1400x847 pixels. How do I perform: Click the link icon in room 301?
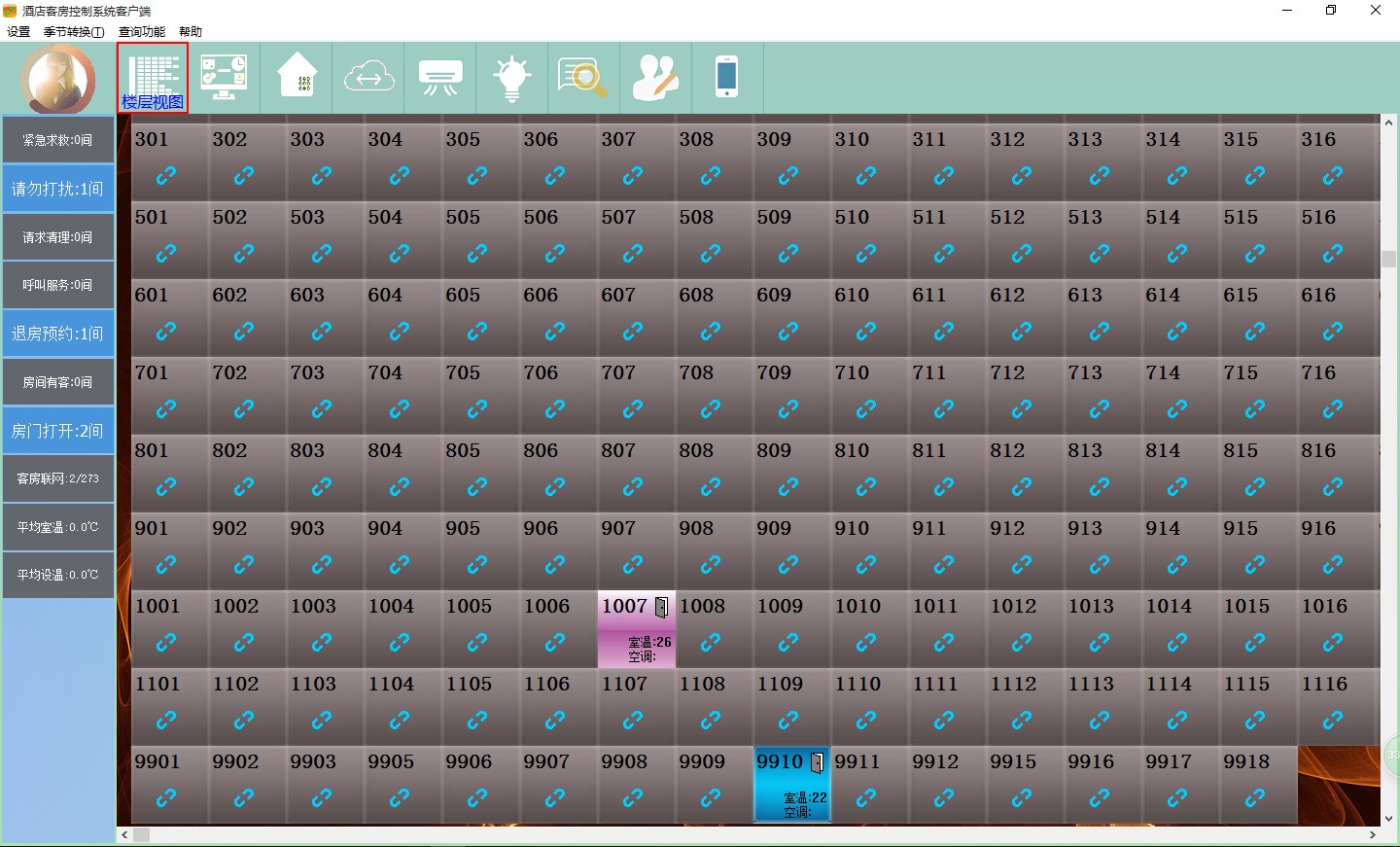coord(166,176)
